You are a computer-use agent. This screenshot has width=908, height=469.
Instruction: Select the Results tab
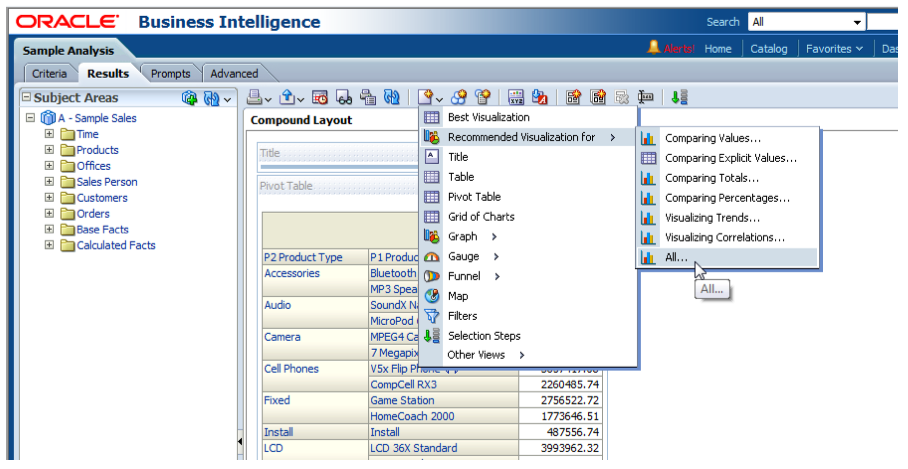pyautogui.click(x=108, y=74)
